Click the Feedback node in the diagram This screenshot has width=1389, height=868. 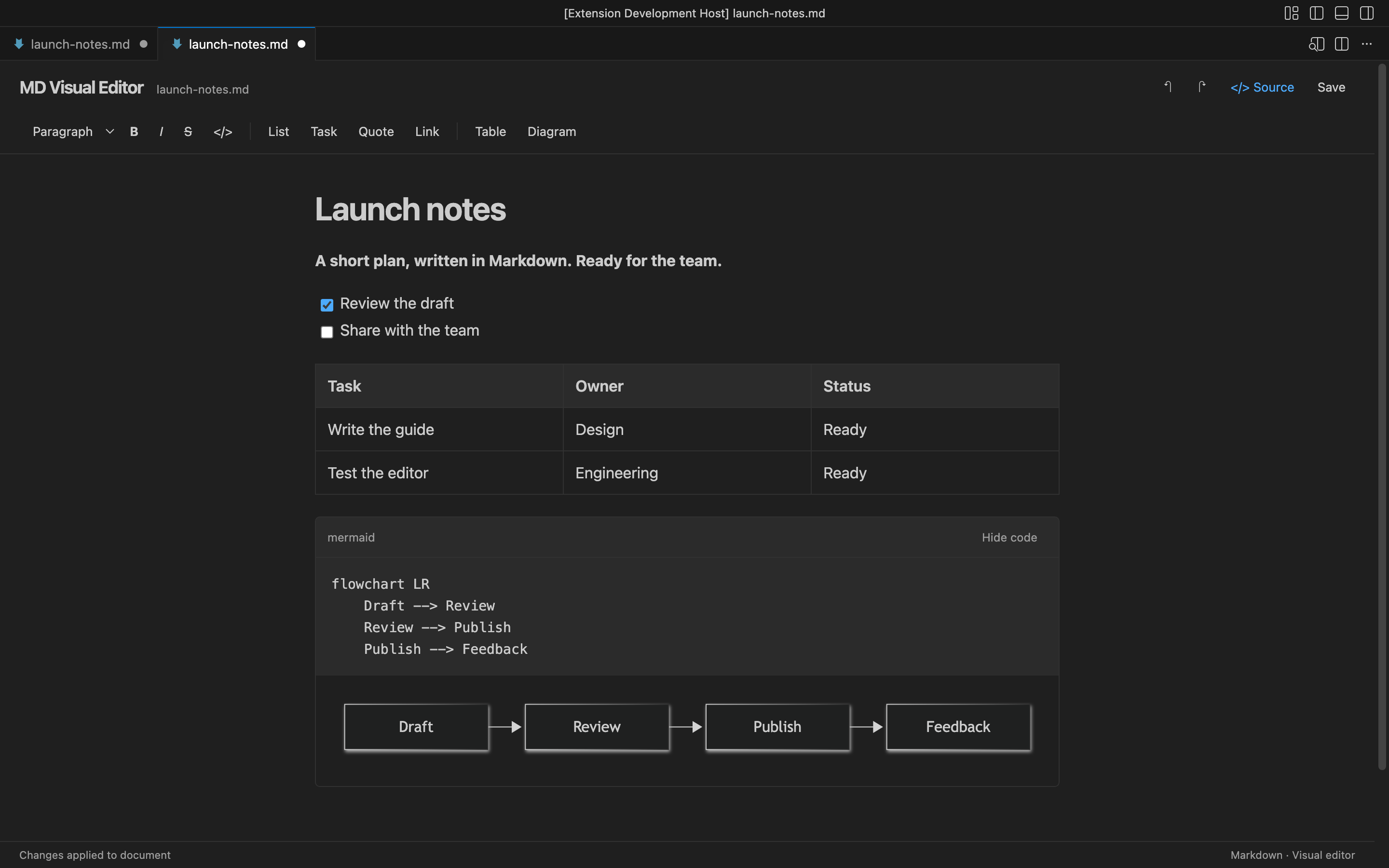coord(958,727)
